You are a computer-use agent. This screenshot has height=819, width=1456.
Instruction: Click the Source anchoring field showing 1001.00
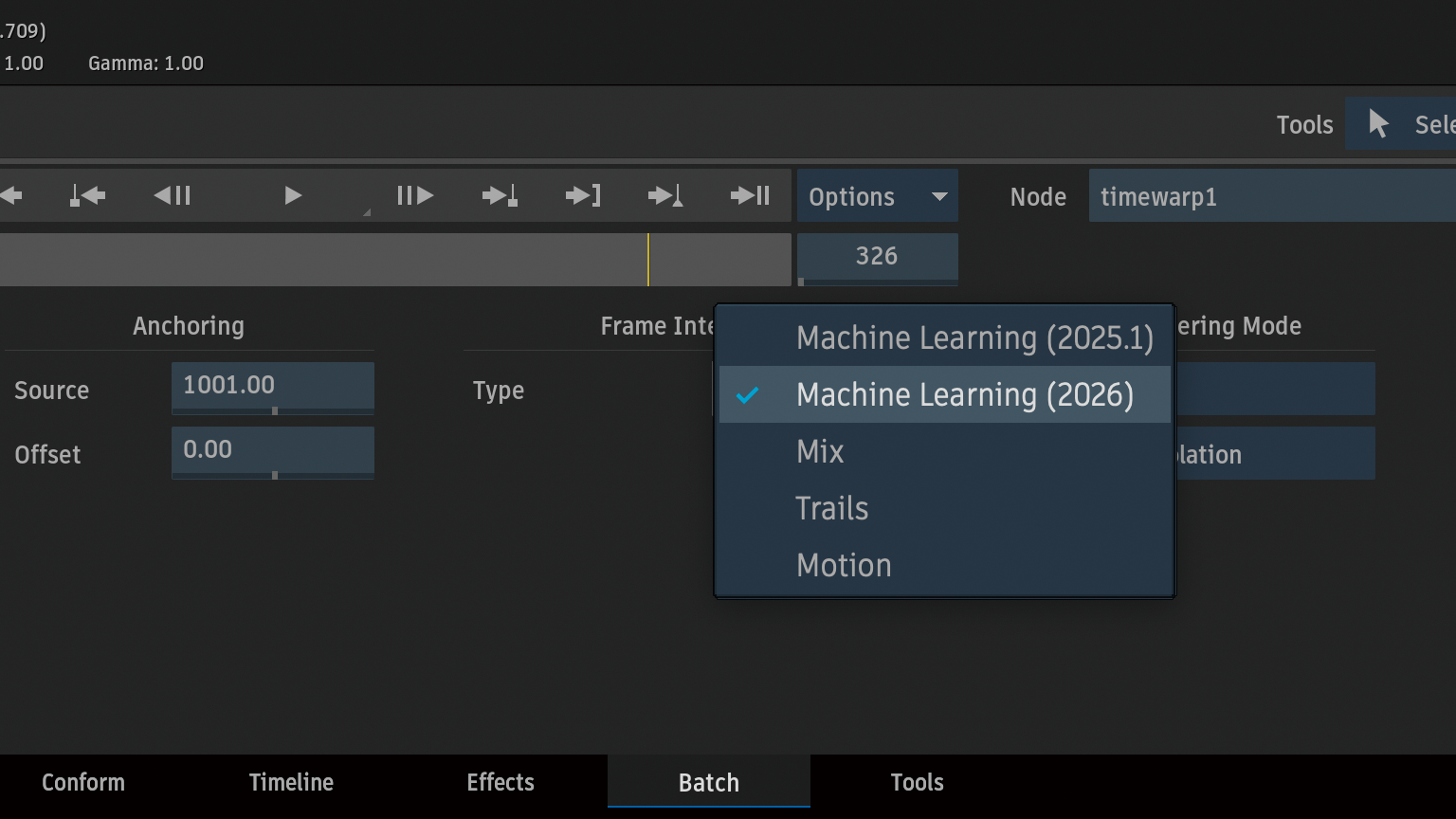(272, 386)
